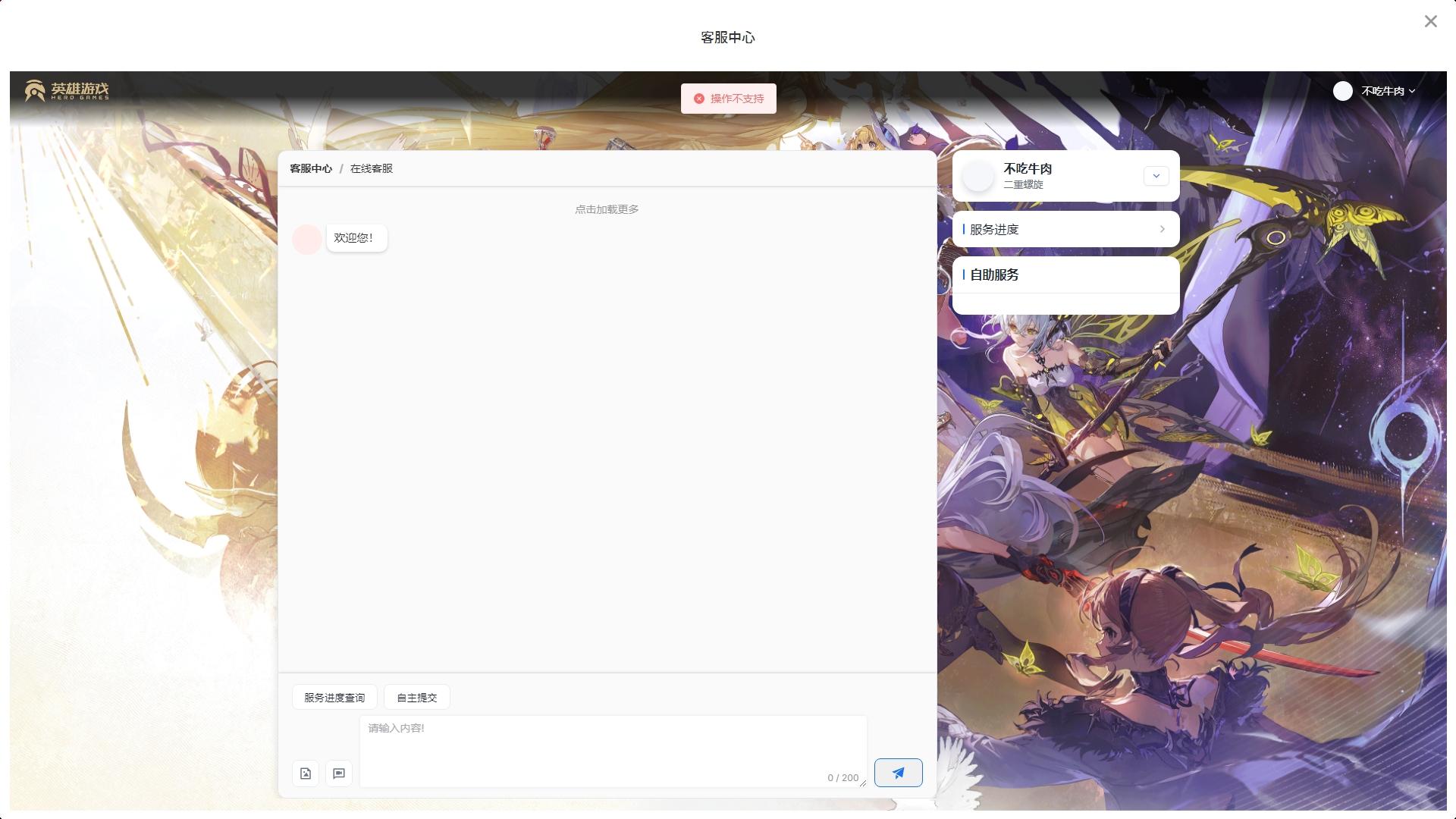Open the 不吃牛肉 account dropdown in header

coord(1389,91)
